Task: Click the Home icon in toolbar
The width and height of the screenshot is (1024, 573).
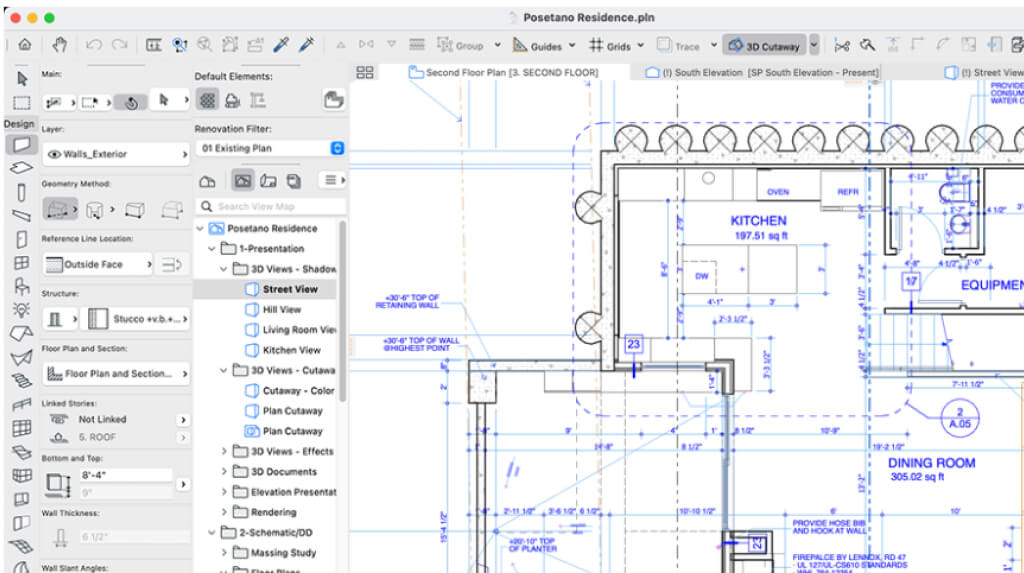Action: (x=24, y=45)
